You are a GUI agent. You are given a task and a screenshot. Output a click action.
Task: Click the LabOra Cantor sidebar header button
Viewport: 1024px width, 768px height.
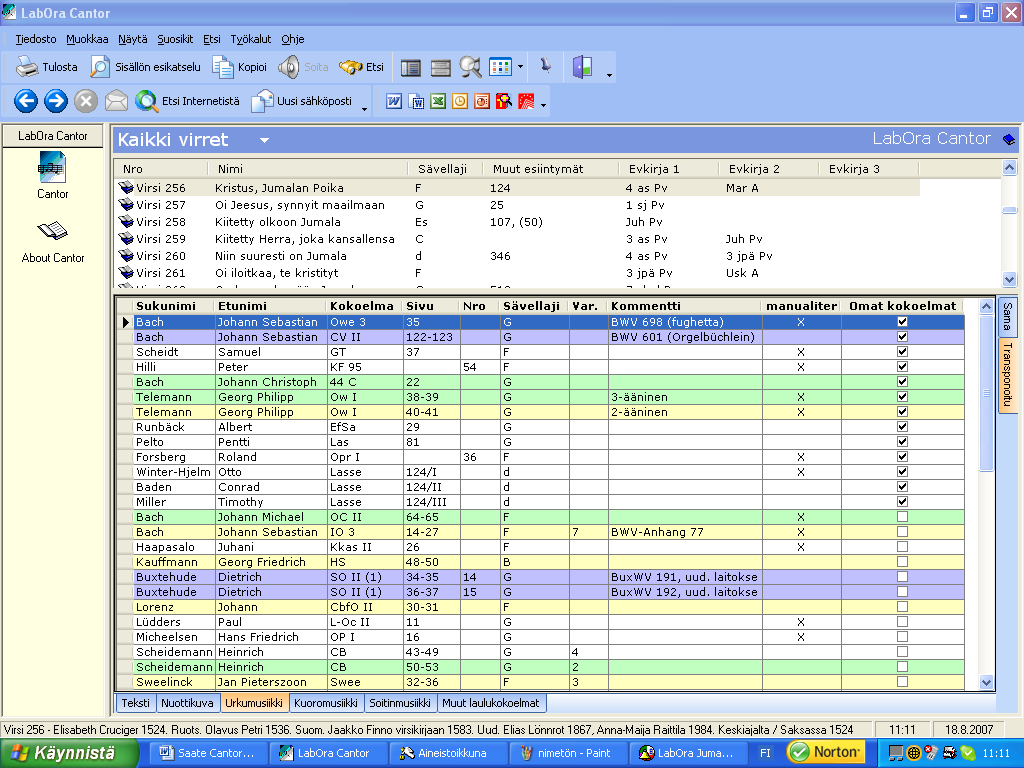(53, 136)
